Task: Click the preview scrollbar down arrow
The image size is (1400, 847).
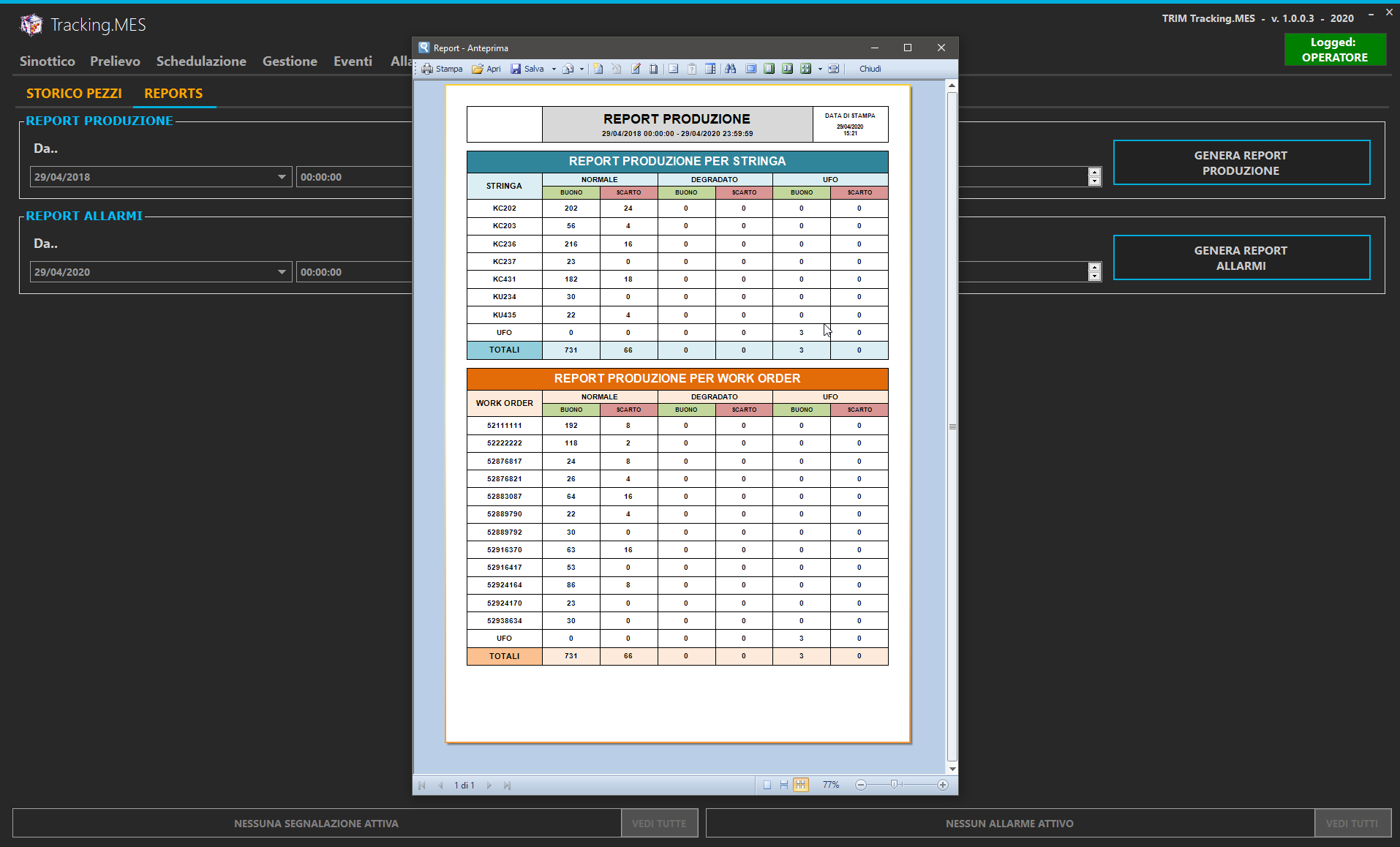Action: pyautogui.click(x=952, y=769)
